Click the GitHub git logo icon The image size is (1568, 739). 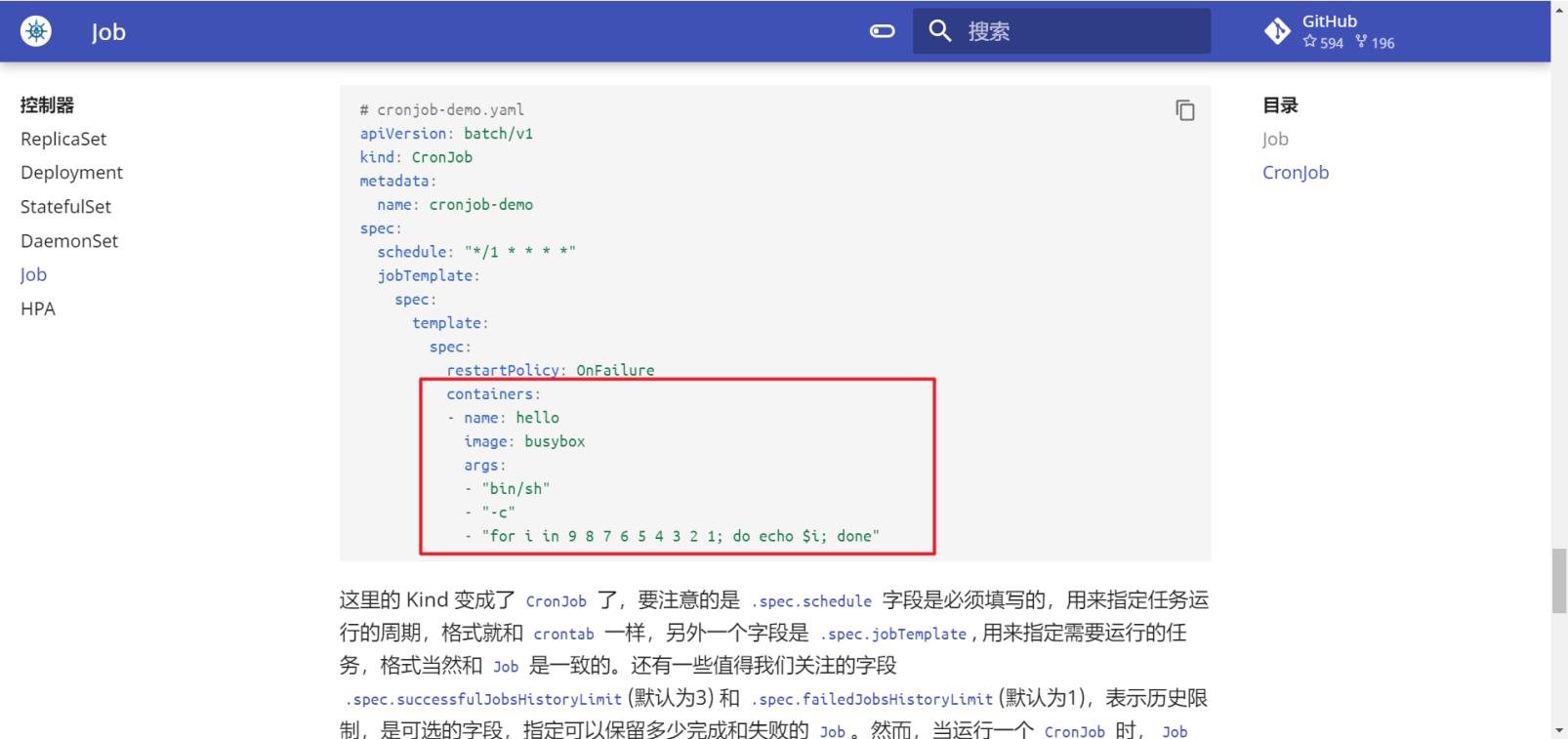point(1277,31)
